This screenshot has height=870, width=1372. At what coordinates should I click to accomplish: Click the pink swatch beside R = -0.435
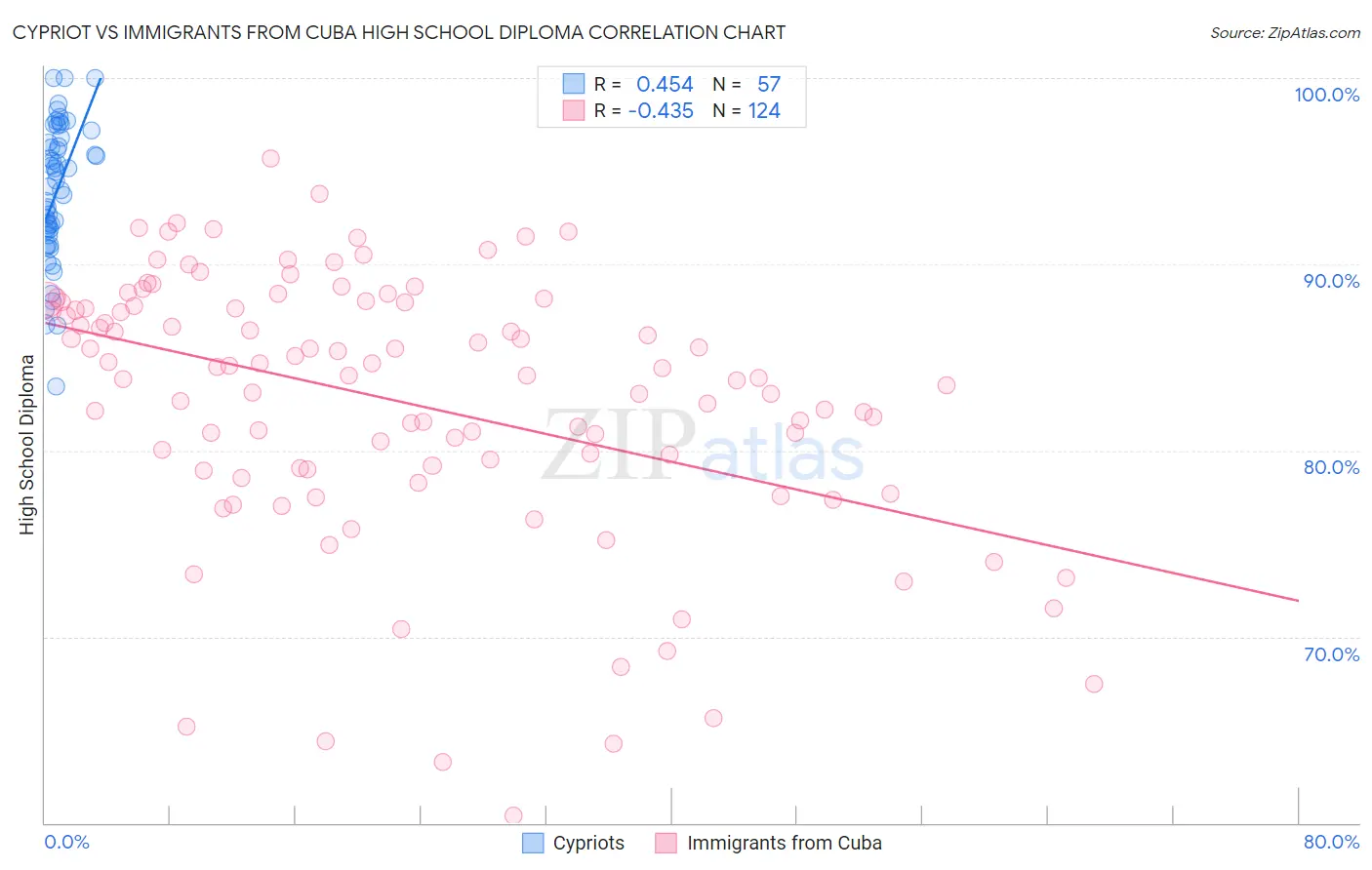point(574,110)
